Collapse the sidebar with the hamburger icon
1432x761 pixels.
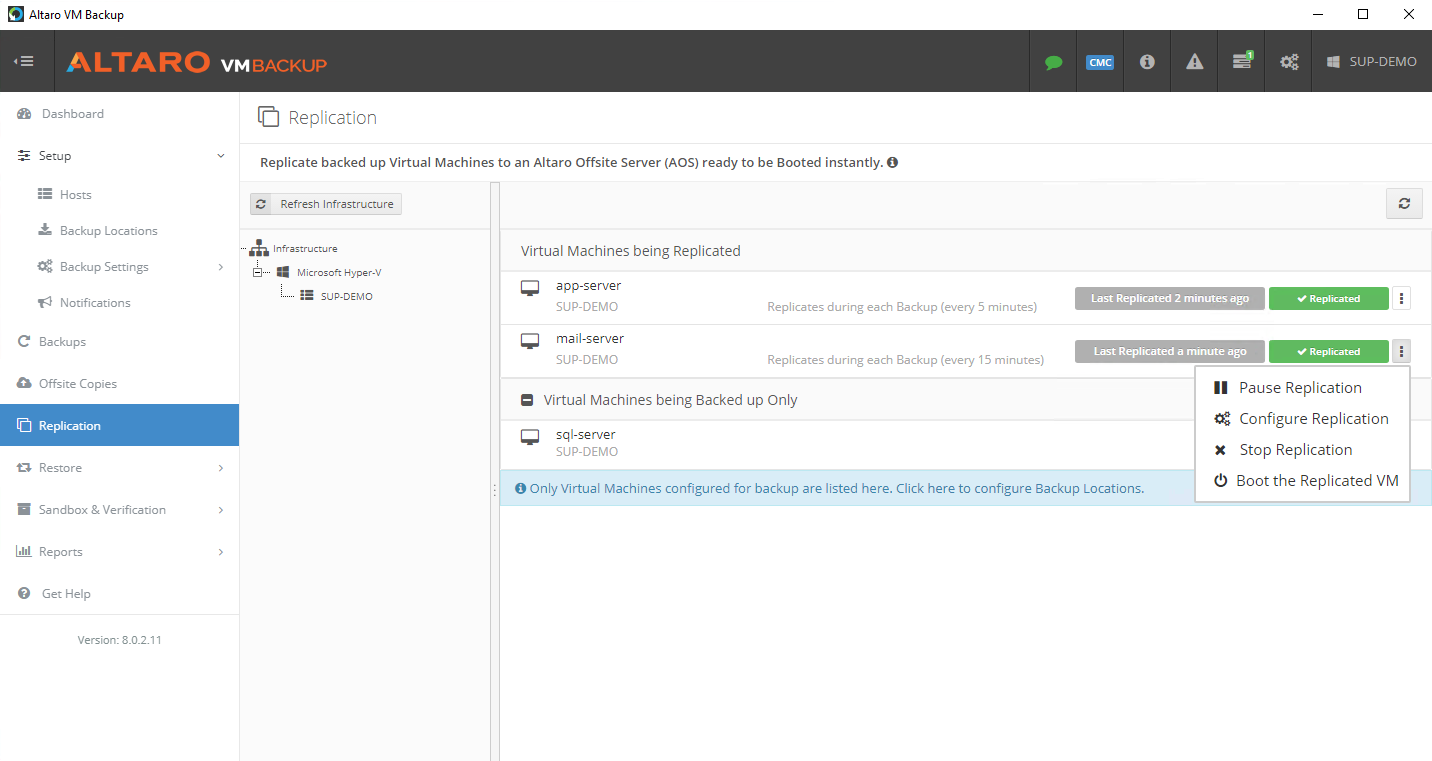(24, 61)
